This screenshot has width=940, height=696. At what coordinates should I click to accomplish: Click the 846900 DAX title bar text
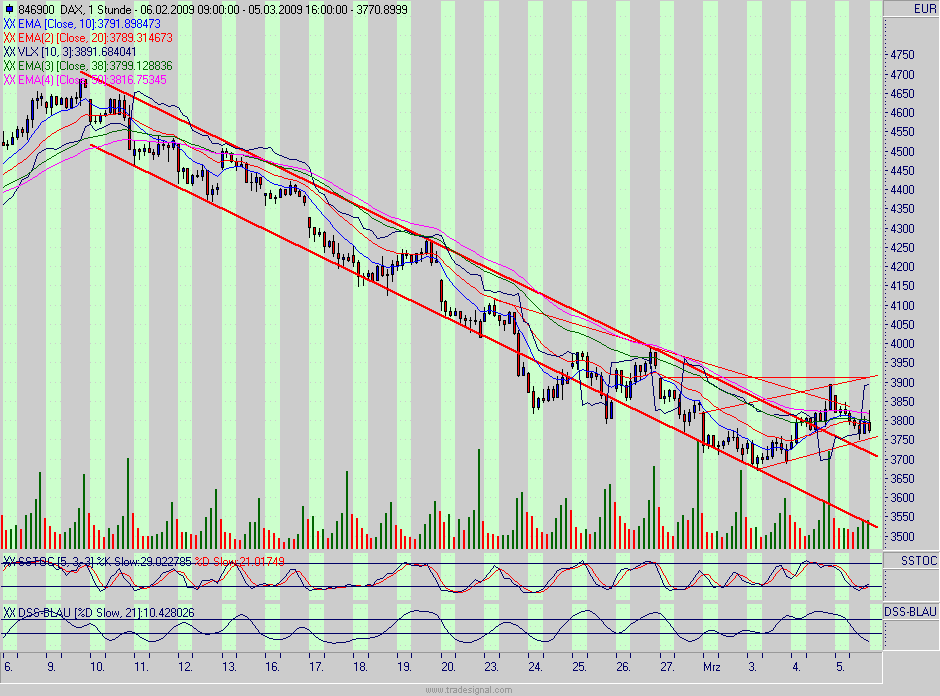click(60, 8)
